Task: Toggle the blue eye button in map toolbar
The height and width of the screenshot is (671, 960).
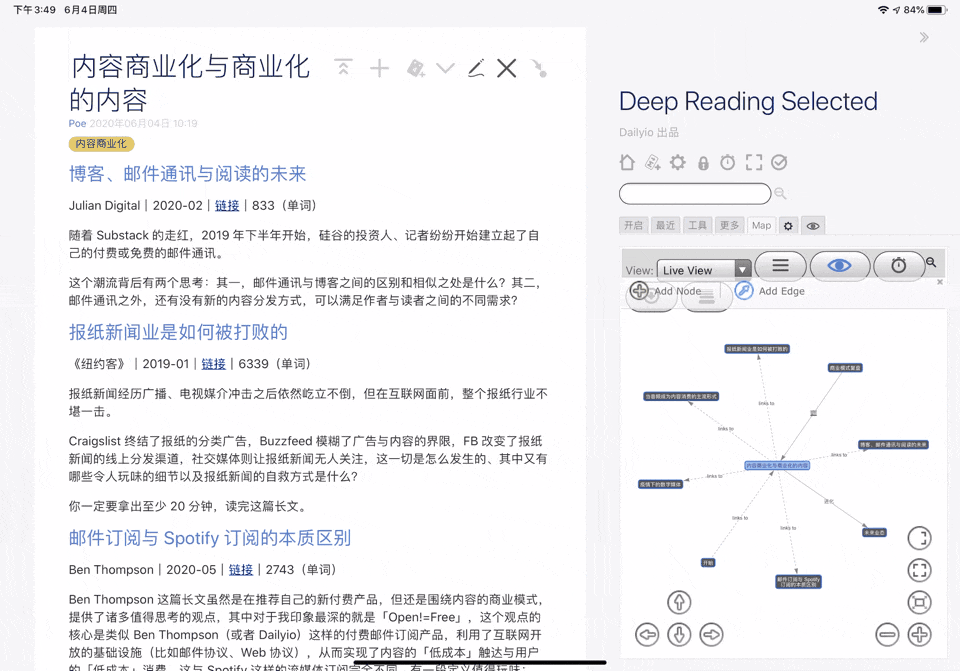Action: pyautogui.click(x=839, y=266)
